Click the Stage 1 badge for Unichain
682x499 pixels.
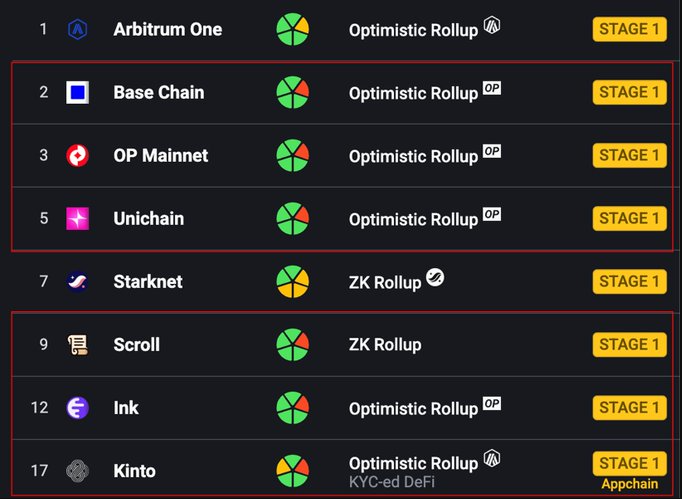tap(629, 218)
